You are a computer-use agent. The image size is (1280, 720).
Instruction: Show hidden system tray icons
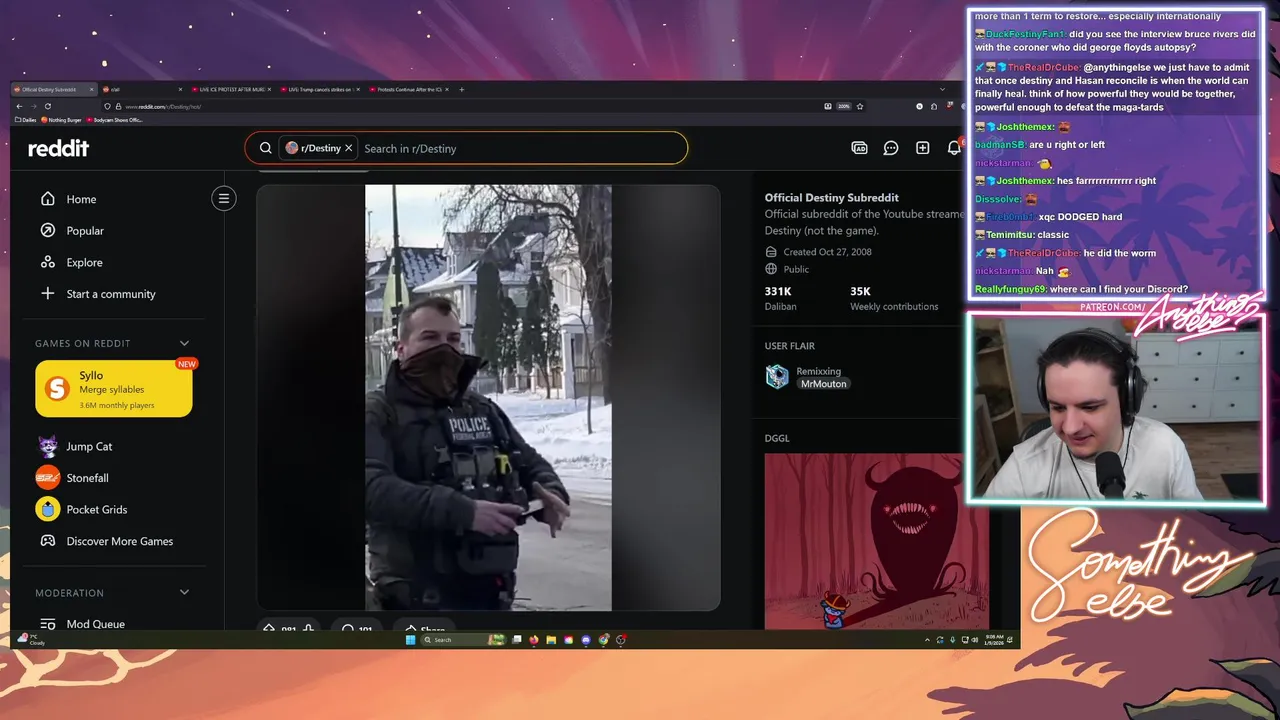point(927,640)
